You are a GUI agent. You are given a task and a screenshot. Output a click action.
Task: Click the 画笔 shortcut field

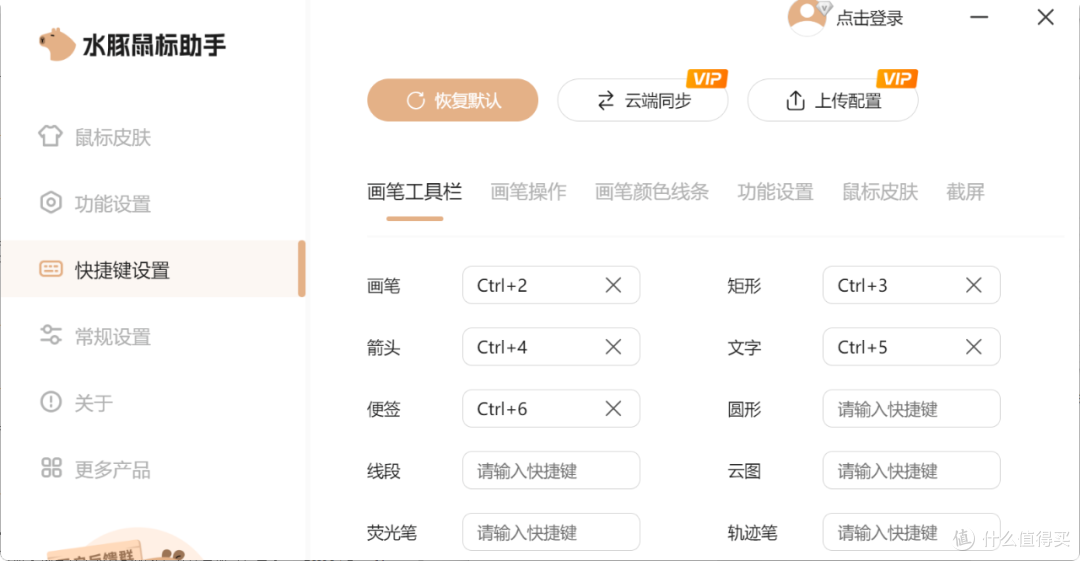pyautogui.click(x=551, y=285)
